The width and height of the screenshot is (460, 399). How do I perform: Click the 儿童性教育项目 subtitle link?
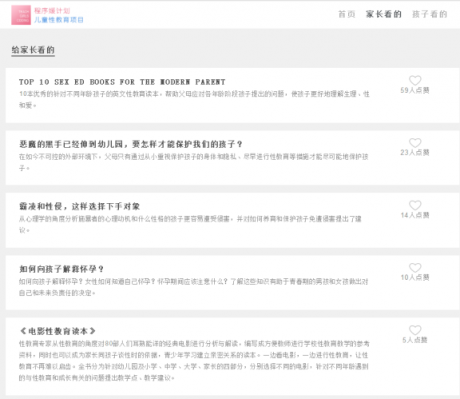(x=59, y=20)
